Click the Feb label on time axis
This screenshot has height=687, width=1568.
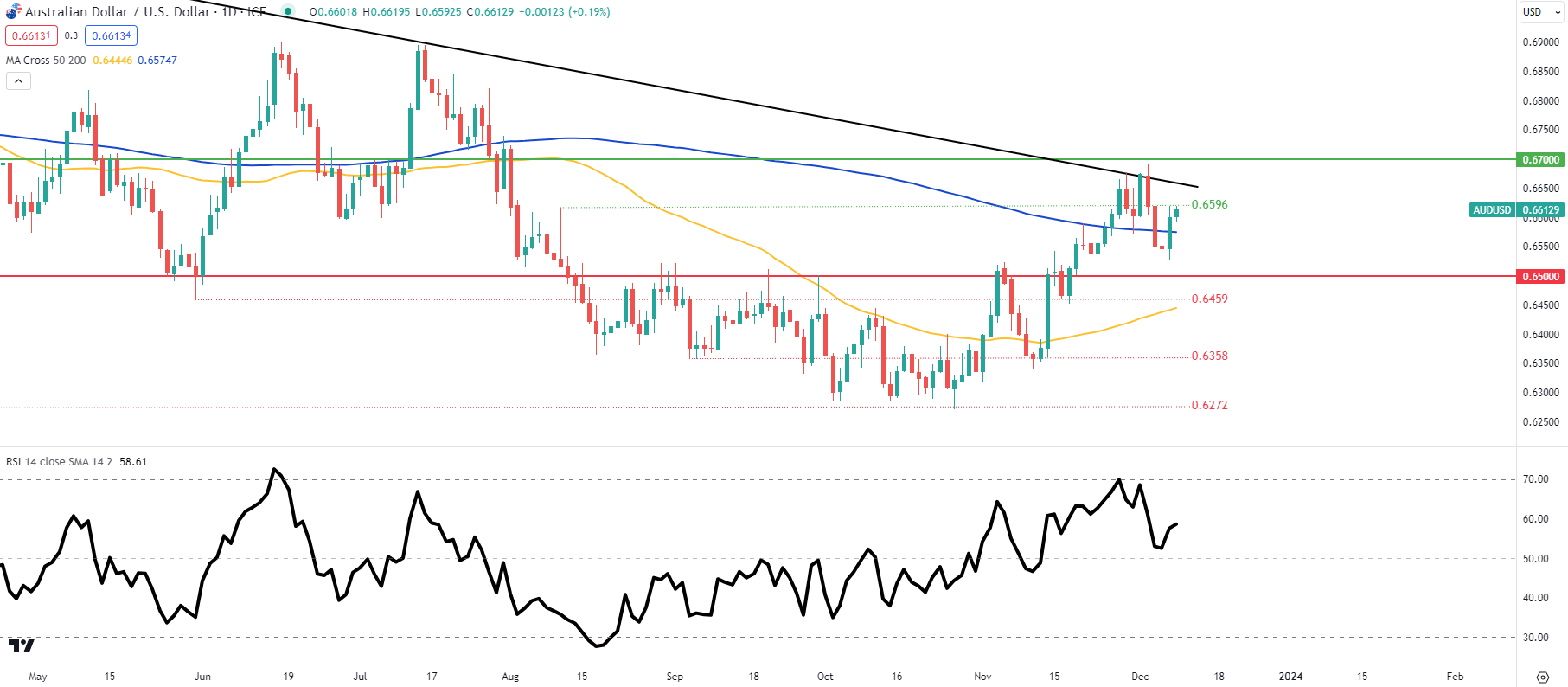1456,676
